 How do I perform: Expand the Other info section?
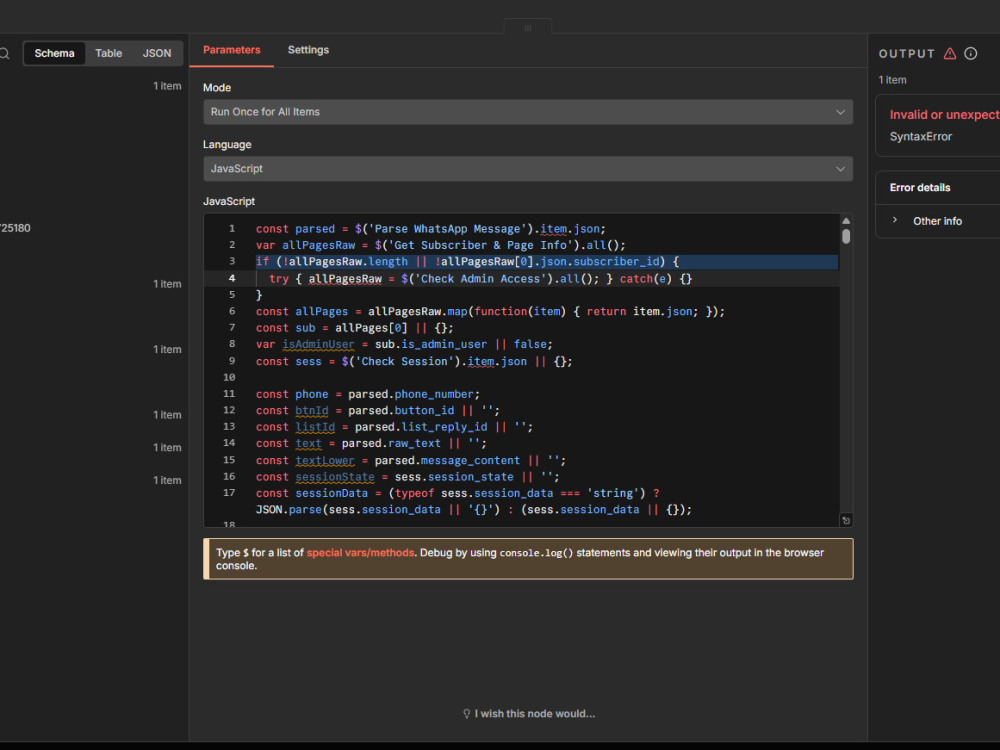[x=937, y=221]
